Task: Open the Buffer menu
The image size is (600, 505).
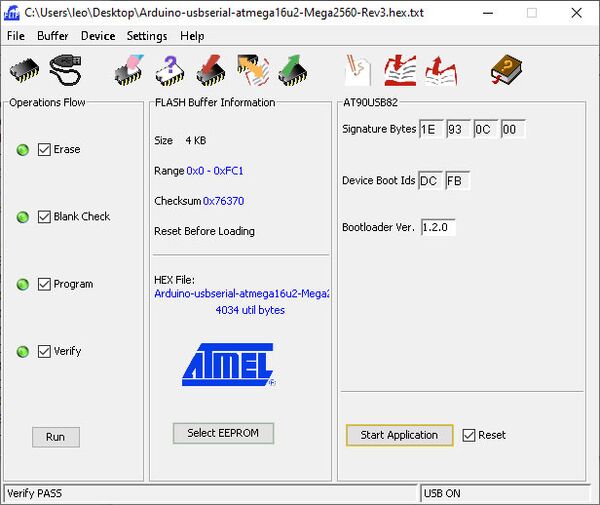Action: (x=53, y=36)
